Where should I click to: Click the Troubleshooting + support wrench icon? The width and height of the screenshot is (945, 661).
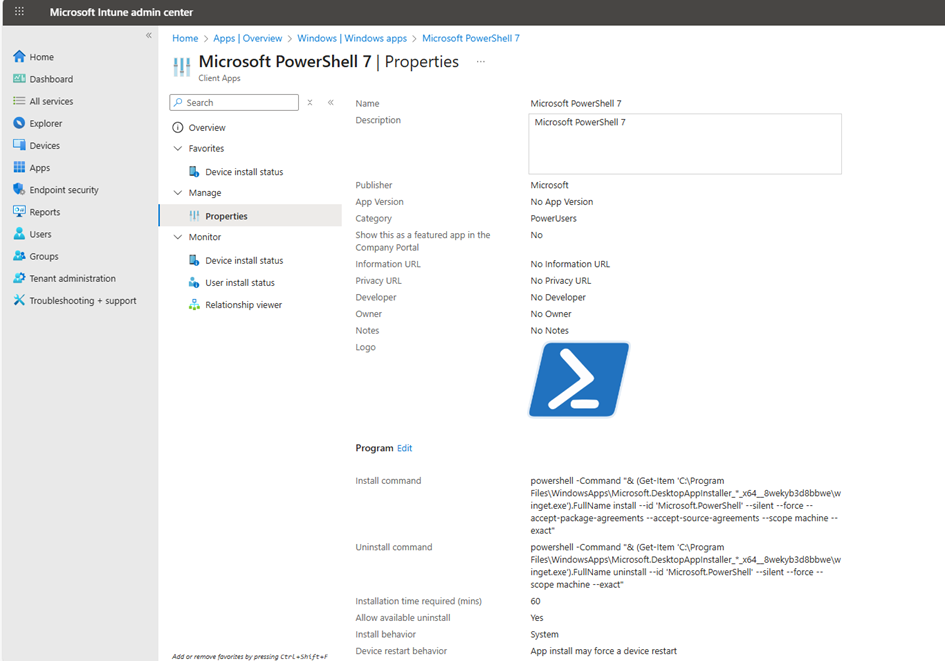[19, 300]
